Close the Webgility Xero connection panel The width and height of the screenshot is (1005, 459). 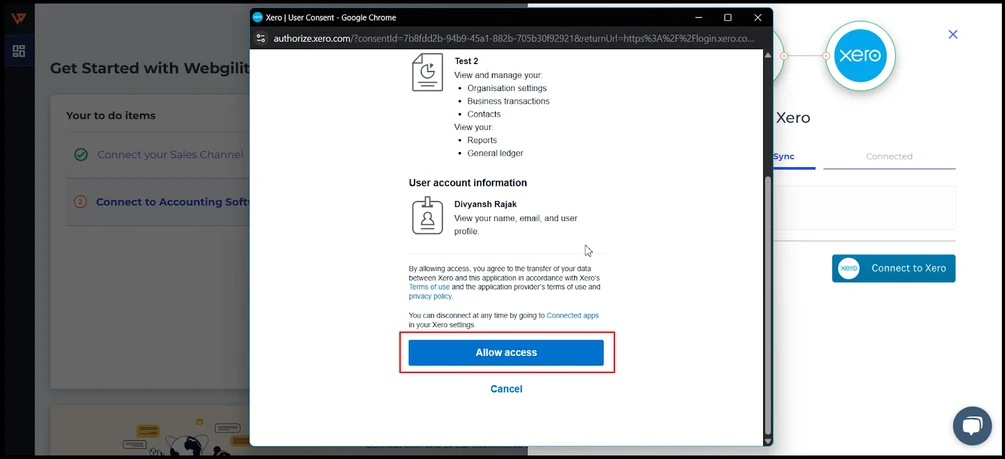pyautogui.click(x=953, y=35)
